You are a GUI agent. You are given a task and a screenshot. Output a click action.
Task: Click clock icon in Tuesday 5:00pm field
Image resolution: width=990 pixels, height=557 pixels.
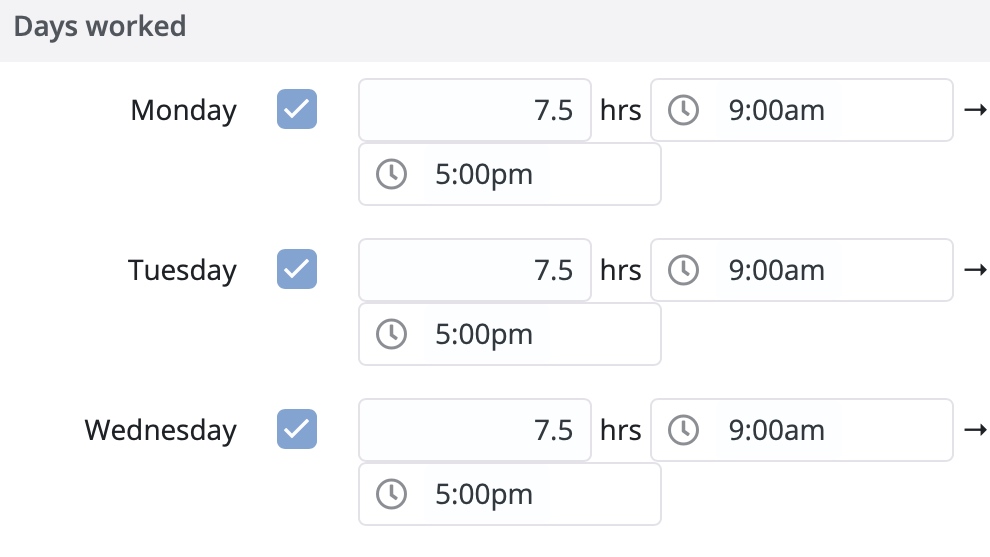391,333
